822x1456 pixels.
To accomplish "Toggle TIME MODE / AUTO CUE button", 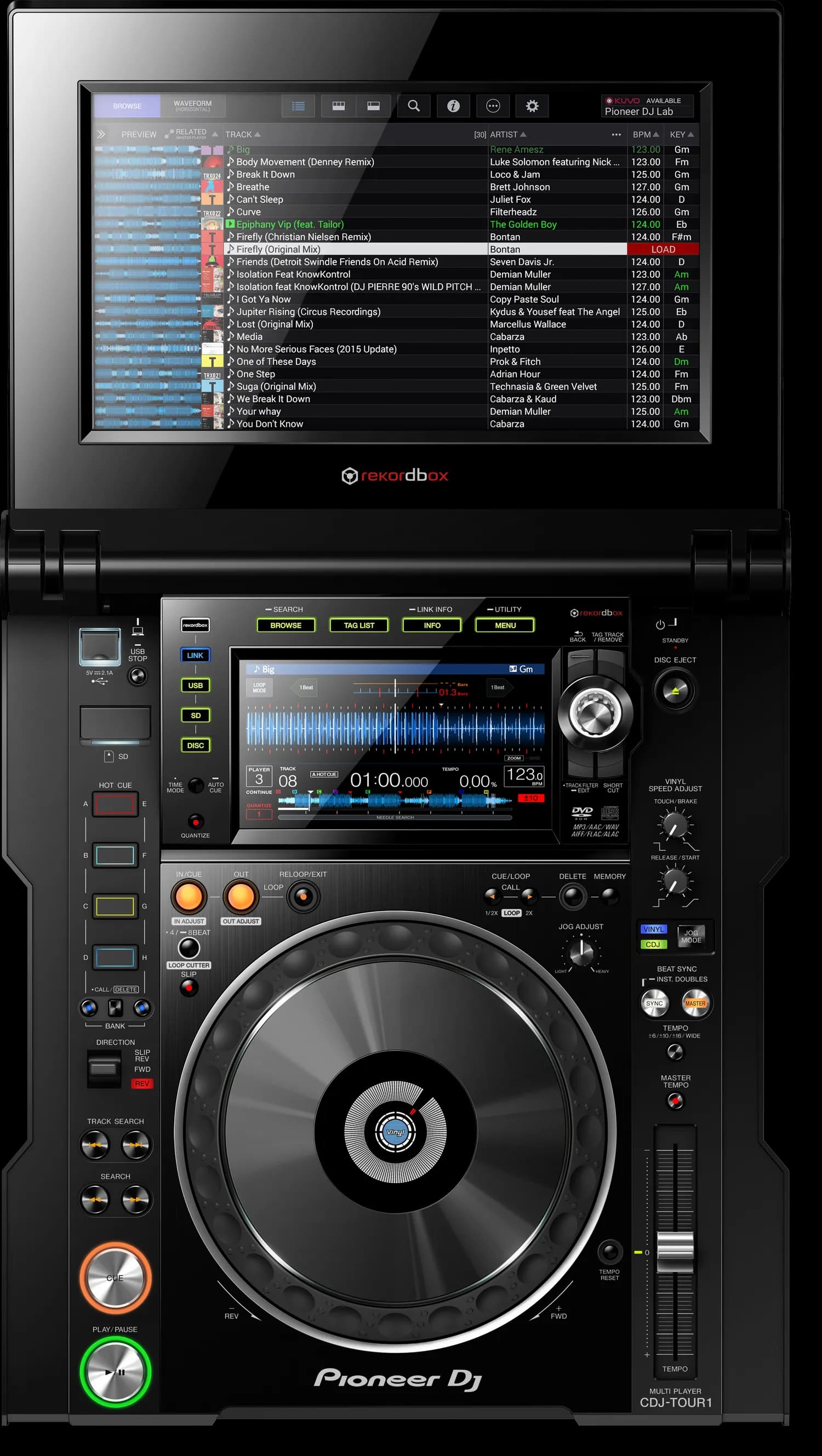I will point(196,785).
